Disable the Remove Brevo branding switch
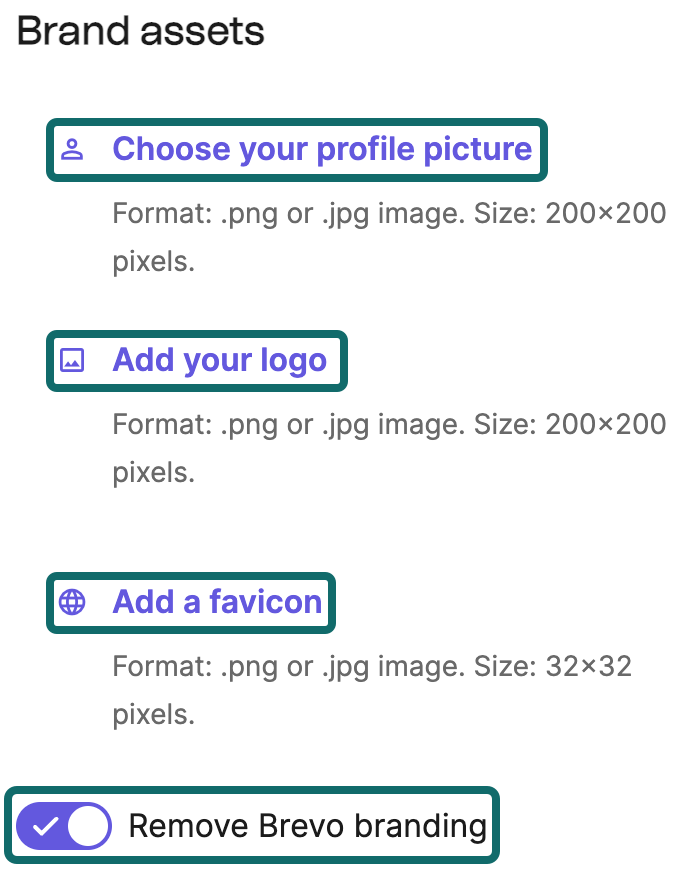The width and height of the screenshot is (696, 870). (x=64, y=827)
